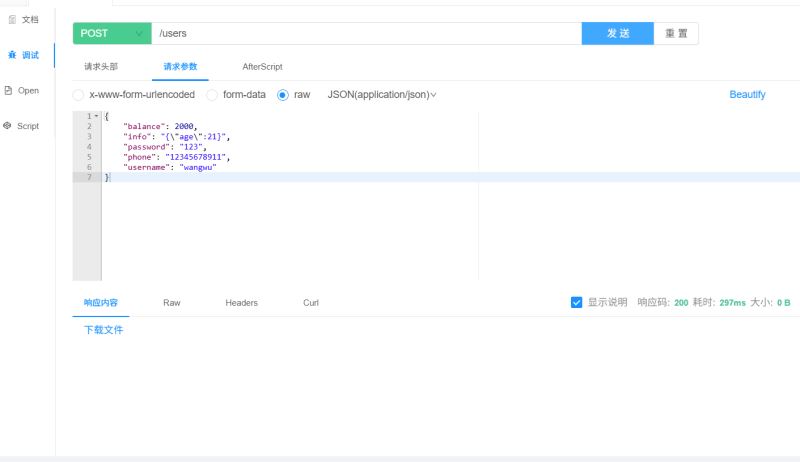Switch to the Curl response tab
800x462 pixels.
311,302
